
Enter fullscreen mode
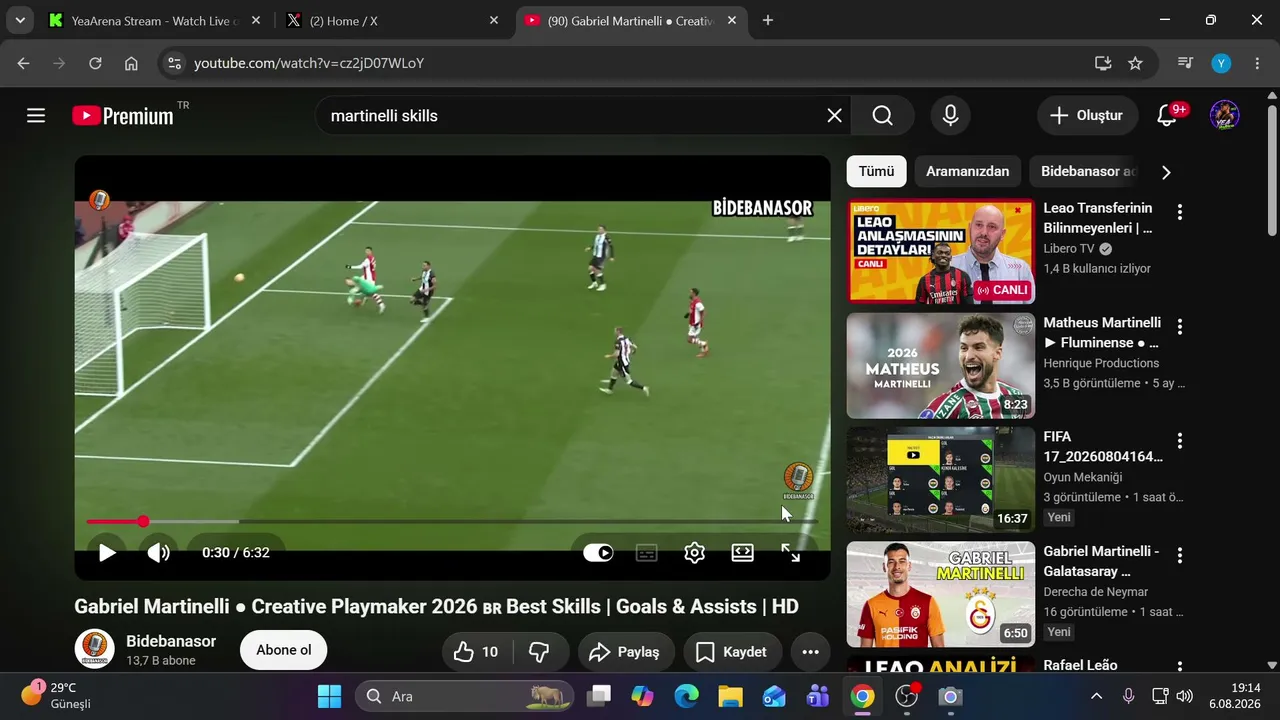click(790, 553)
